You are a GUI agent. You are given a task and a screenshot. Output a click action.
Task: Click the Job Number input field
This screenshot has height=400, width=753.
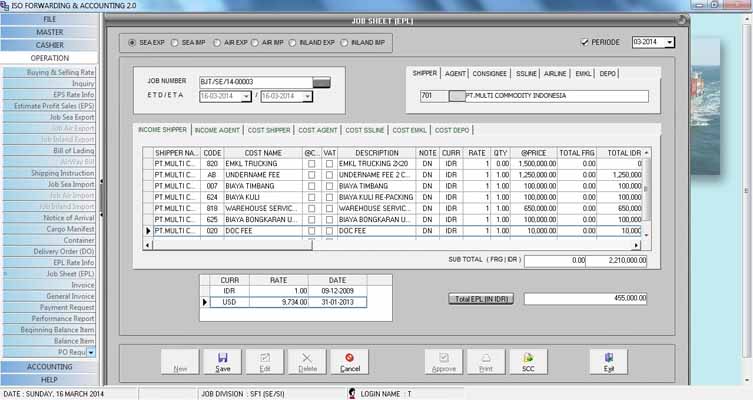click(x=255, y=81)
